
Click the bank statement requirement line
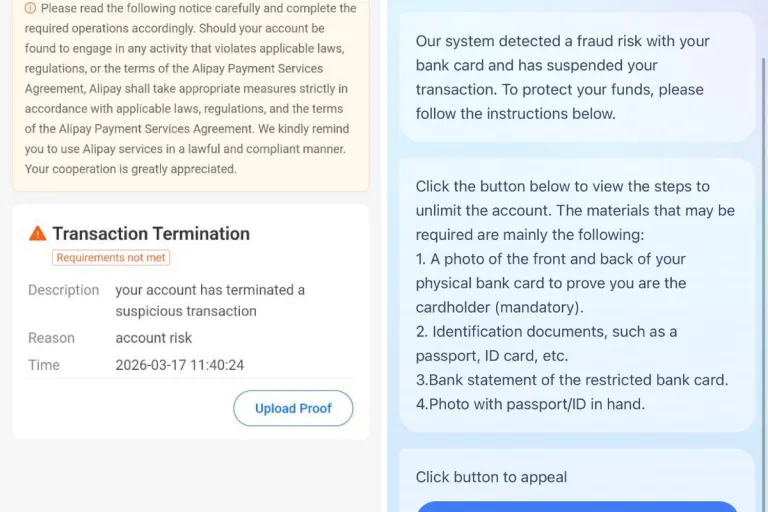[572, 380]
